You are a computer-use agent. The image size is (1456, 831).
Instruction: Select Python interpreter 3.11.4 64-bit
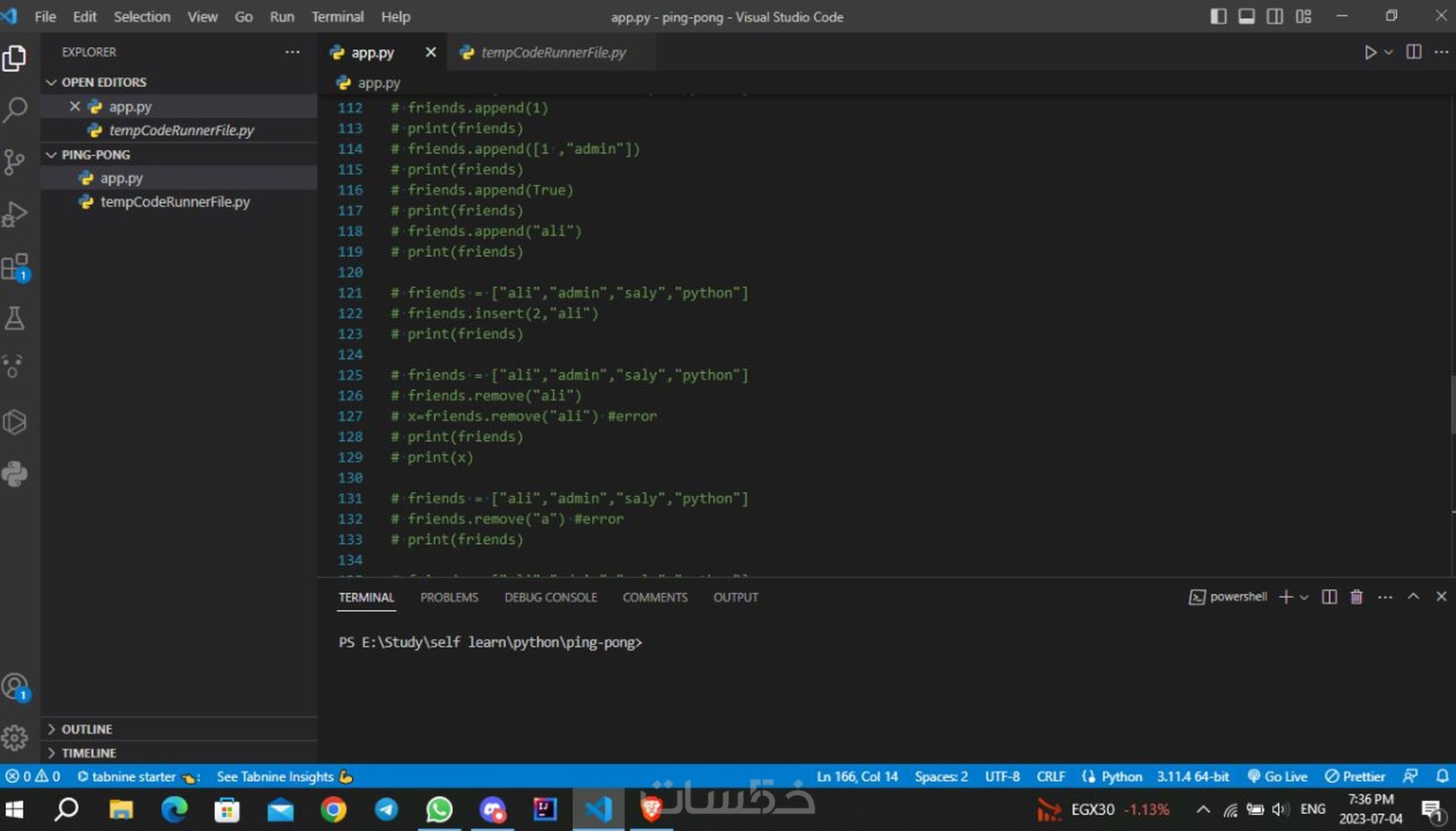pyautogui.click(x=1193, y=776)
